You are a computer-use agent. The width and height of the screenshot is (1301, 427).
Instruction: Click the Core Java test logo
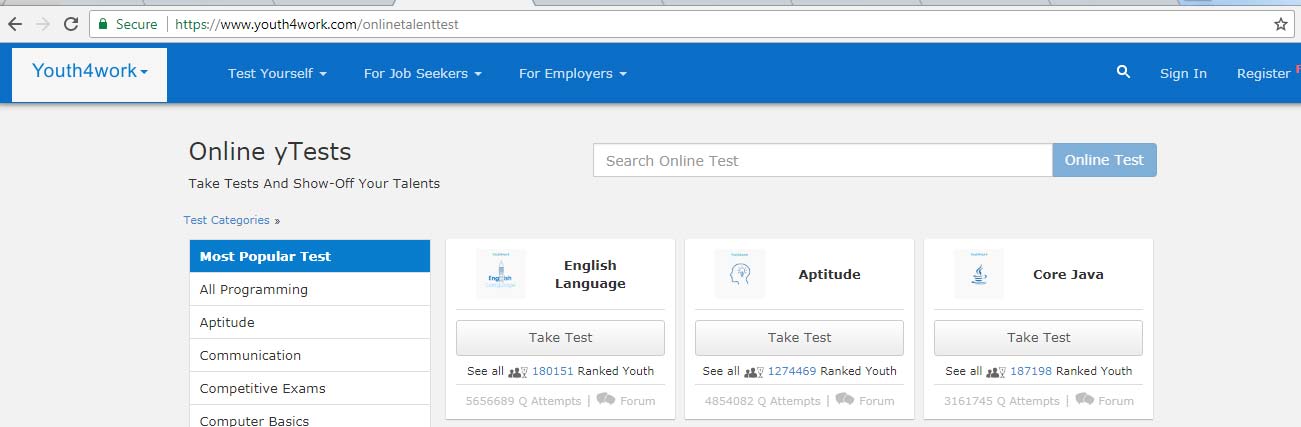click(x=979, y=274)
